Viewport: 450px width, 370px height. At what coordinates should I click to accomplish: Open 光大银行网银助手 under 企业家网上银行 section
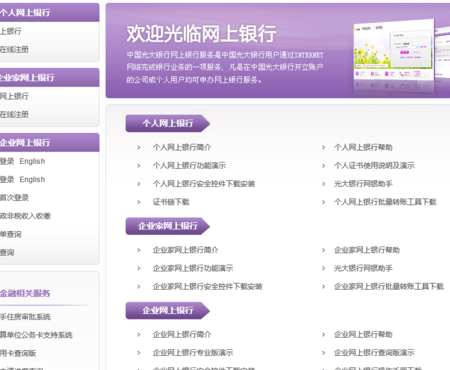[x=363, y=268]
